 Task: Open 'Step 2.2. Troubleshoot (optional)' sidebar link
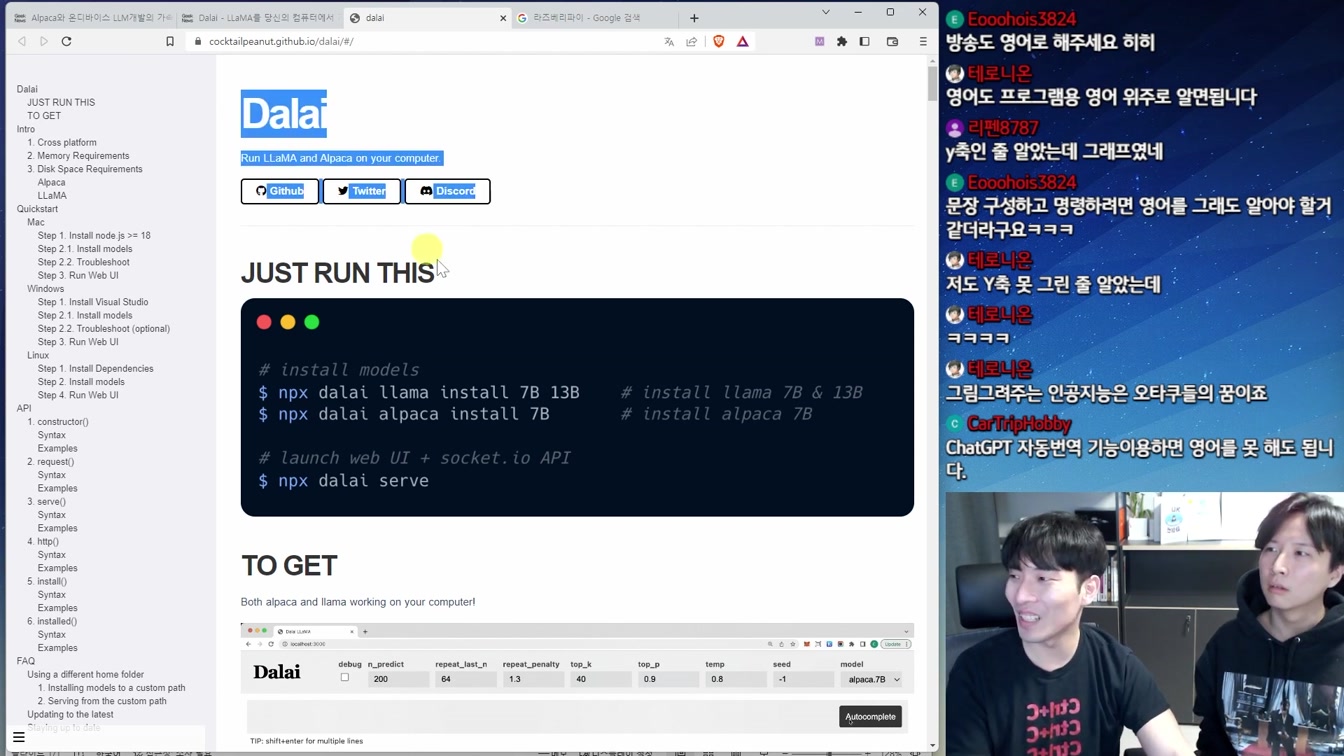click(x=104, y=329)
